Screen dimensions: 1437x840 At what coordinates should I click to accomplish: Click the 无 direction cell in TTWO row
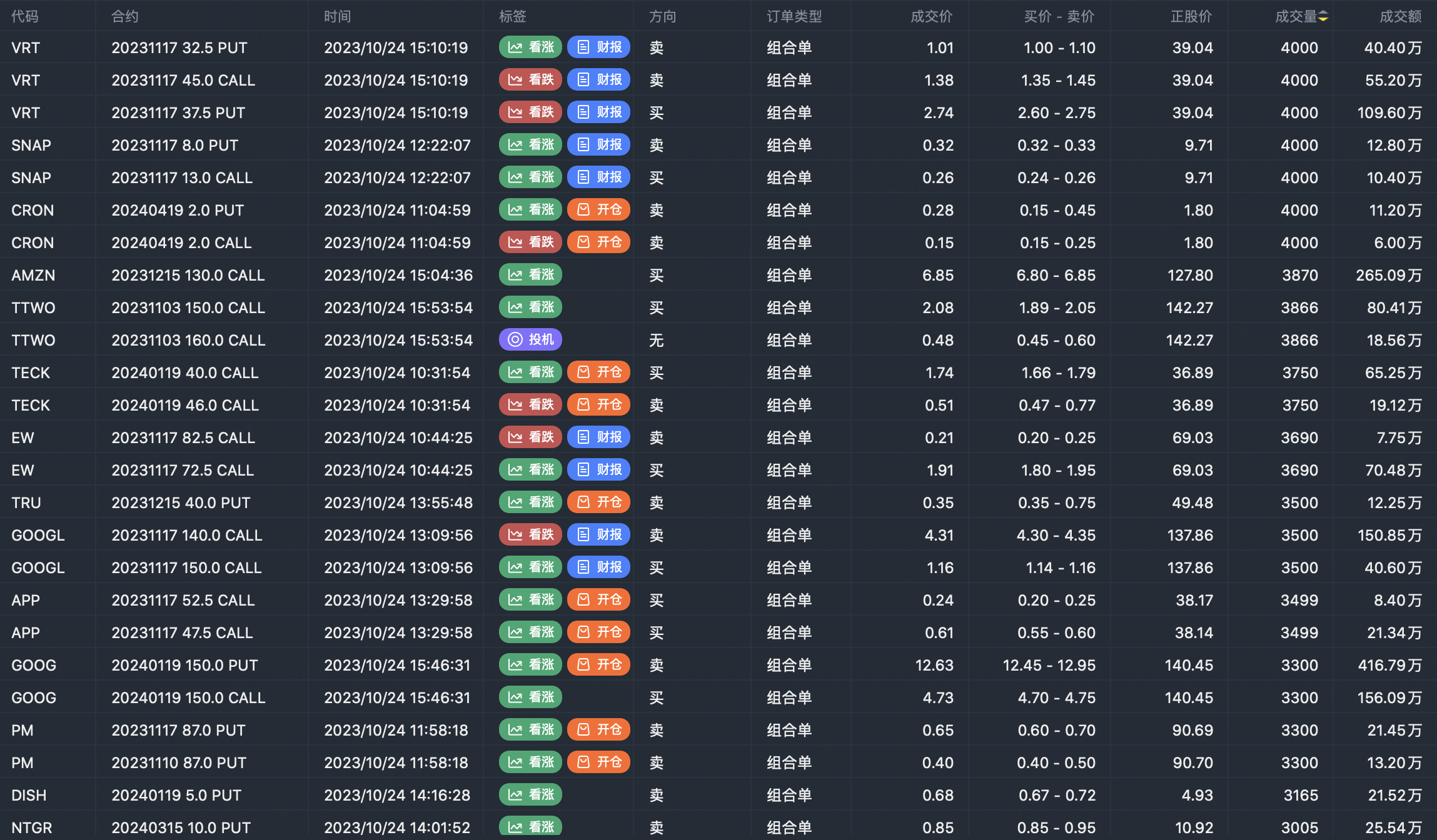pos(656,341)
